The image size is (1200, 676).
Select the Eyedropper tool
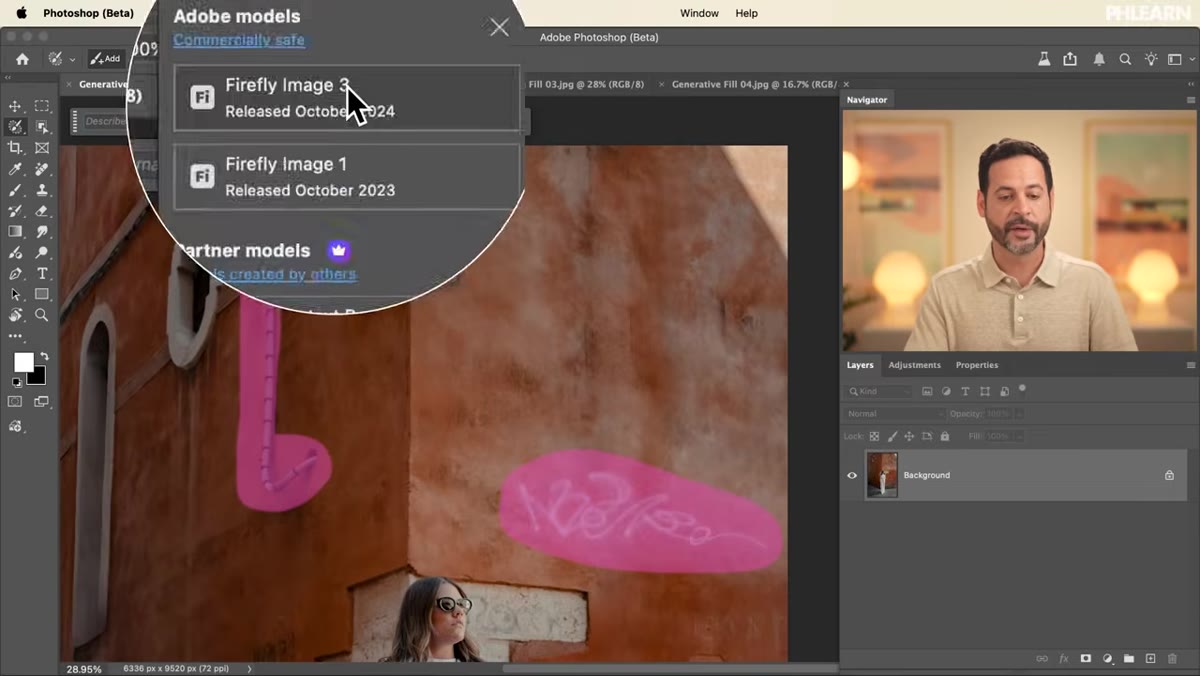pyautogui.click(x=15, y=169)
